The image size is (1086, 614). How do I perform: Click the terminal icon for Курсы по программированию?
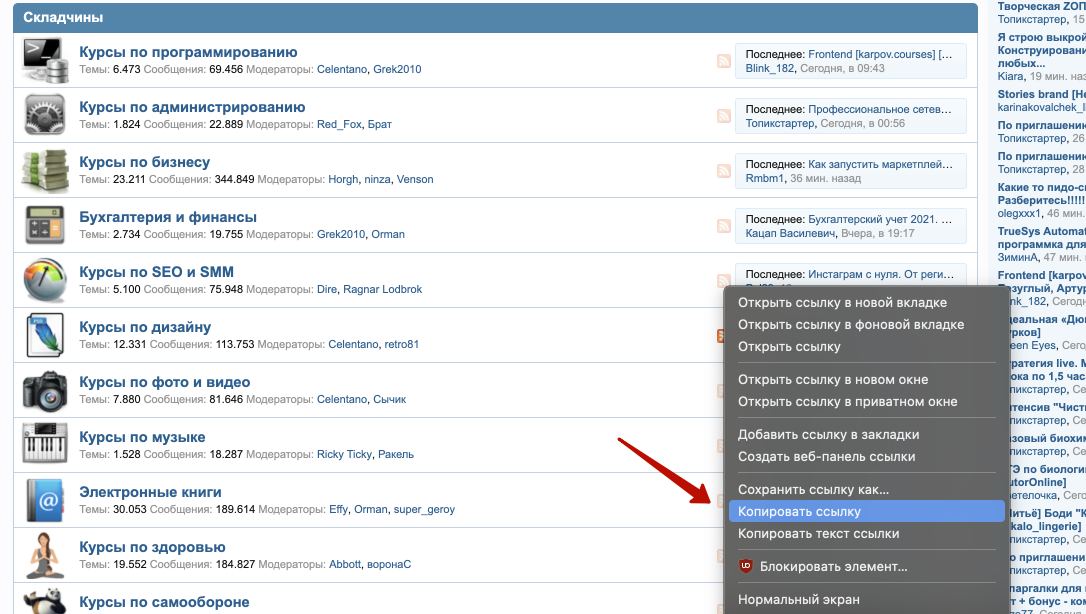[44, 60]
